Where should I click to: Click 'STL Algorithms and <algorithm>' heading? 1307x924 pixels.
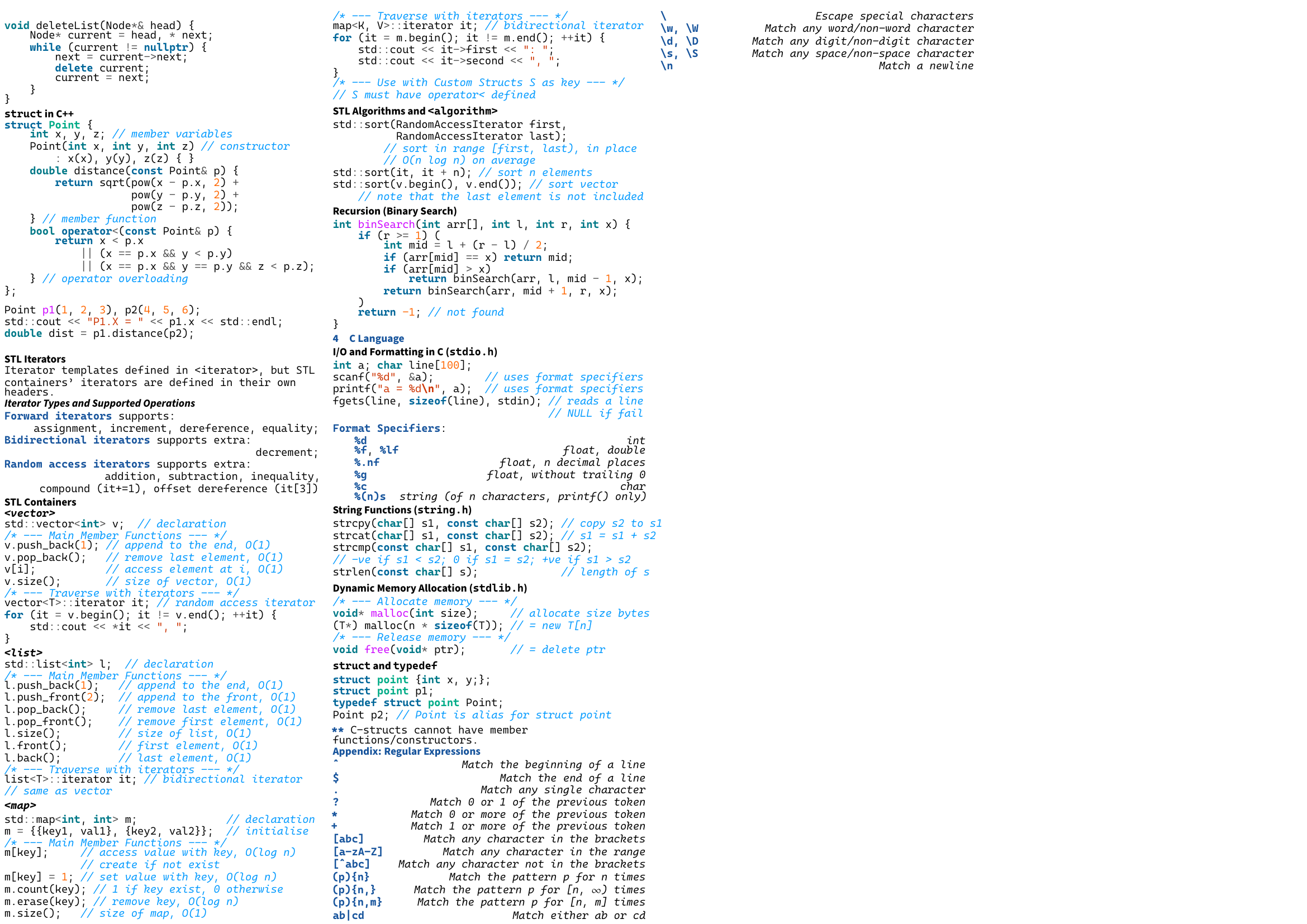point(415,111)
